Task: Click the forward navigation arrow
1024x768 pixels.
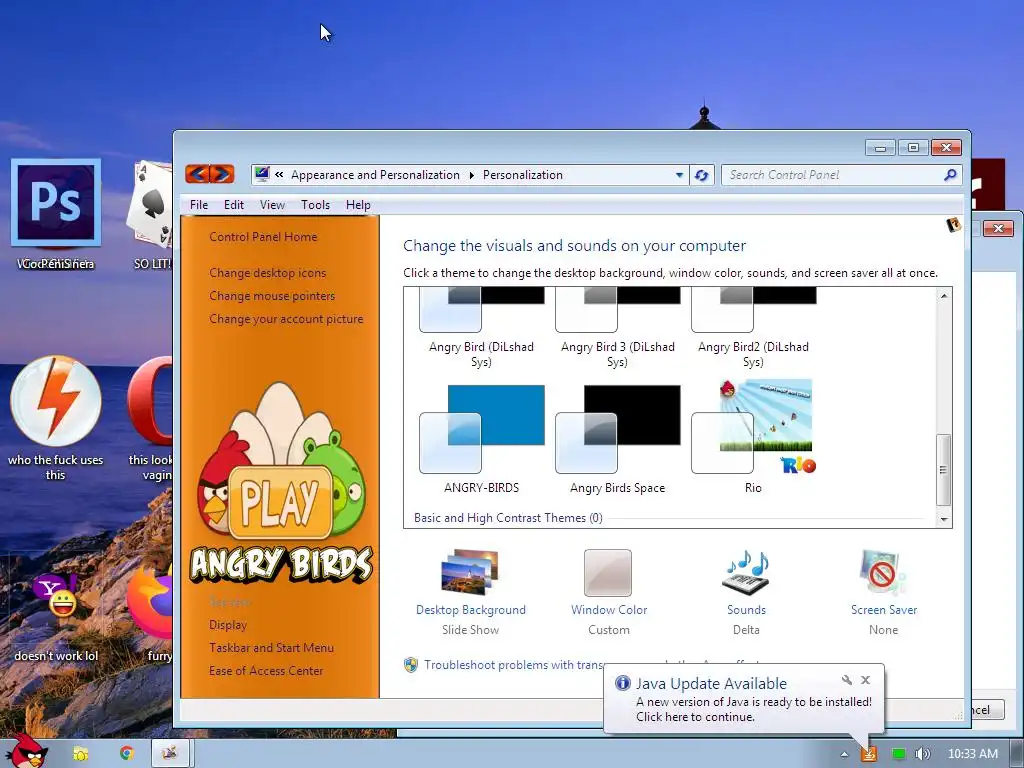Action: click(x=222, y=174)
